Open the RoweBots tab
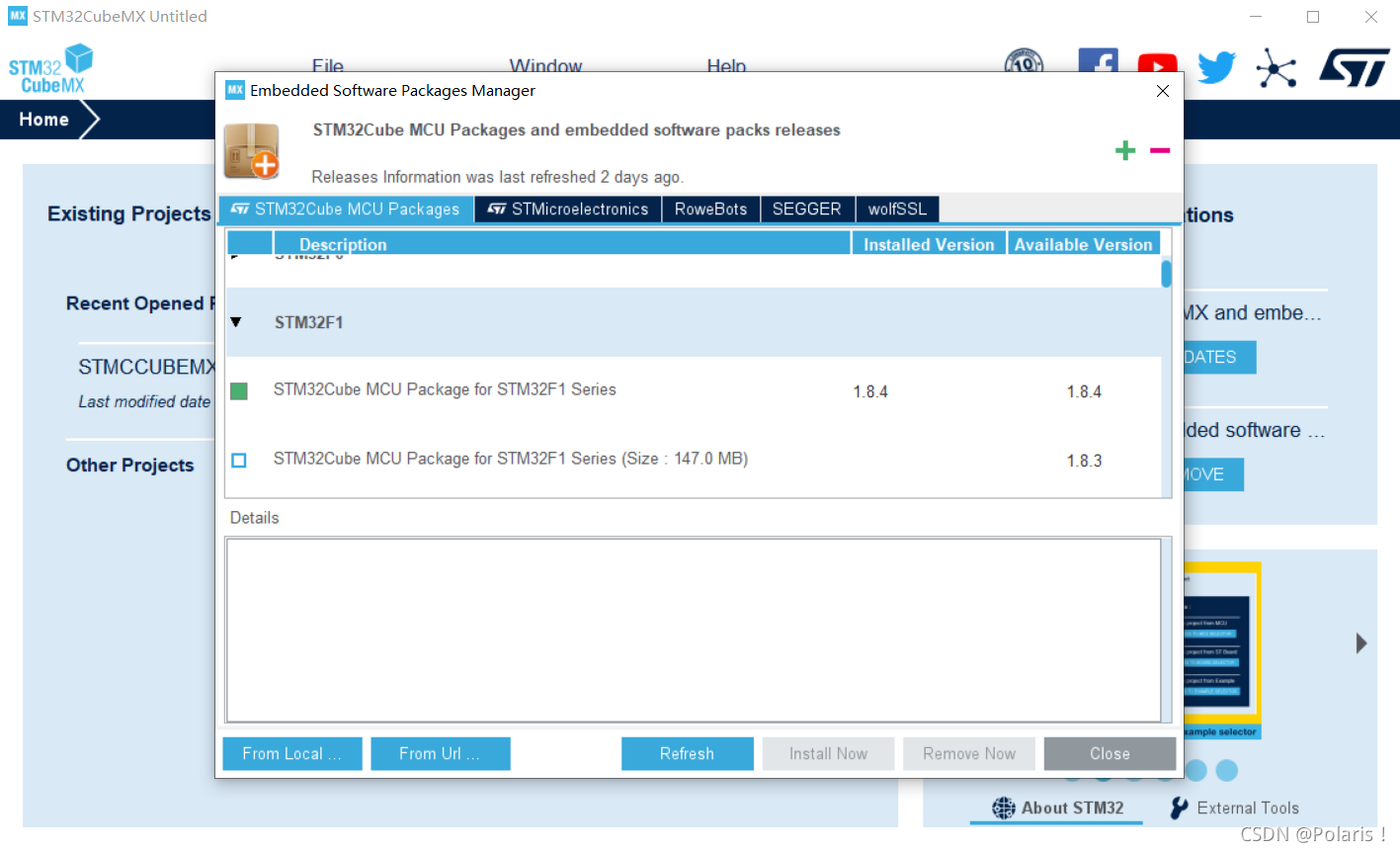Screen dimensions: 1400x852 [x=710, y=210]
